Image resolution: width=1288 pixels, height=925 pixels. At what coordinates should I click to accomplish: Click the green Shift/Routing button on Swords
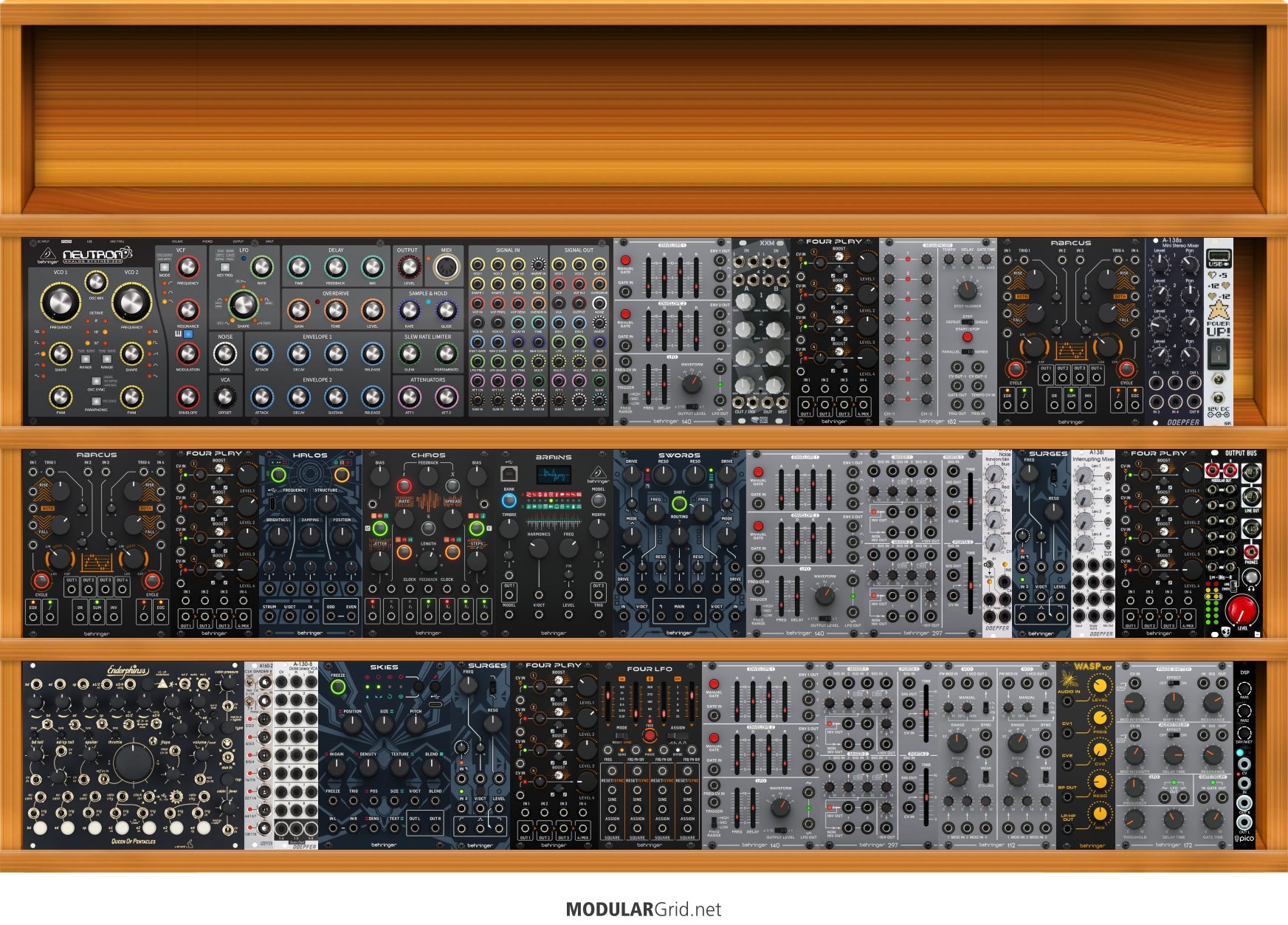point(679,503)
